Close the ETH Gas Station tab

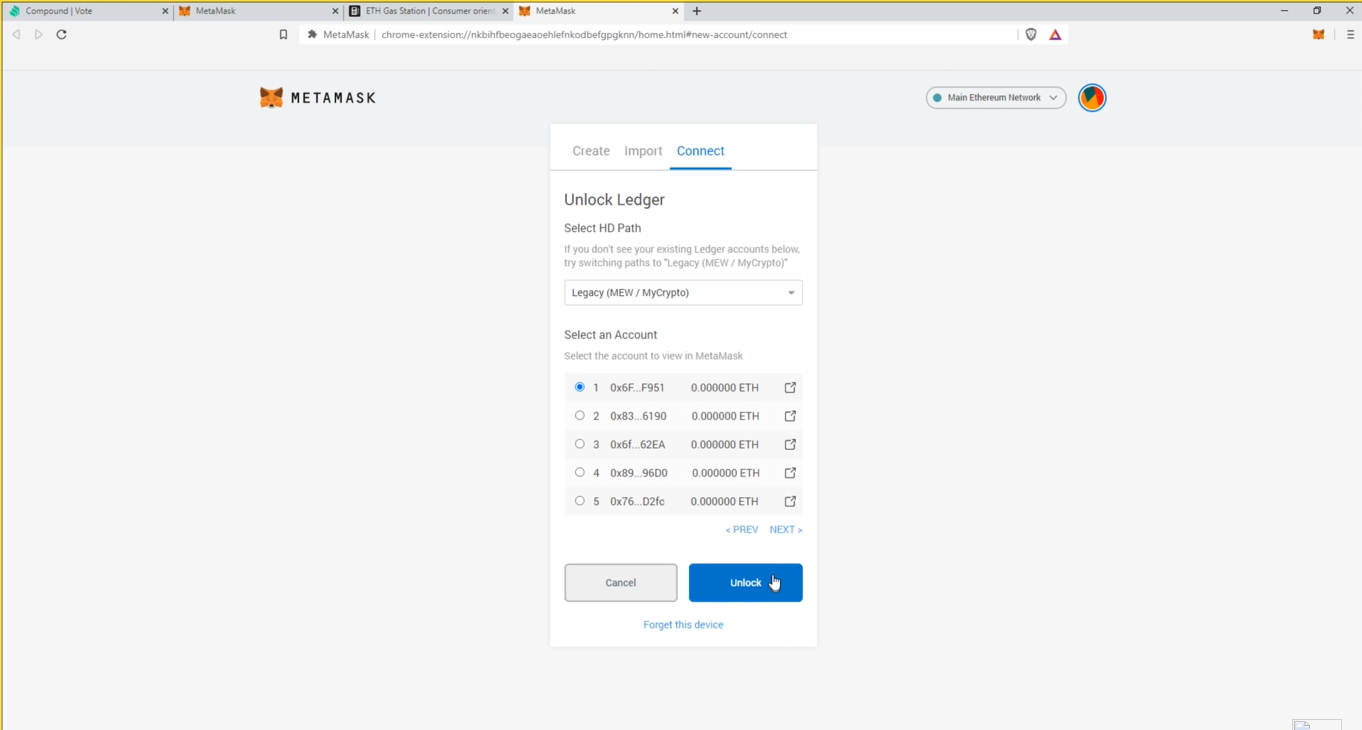coord(505,11)
